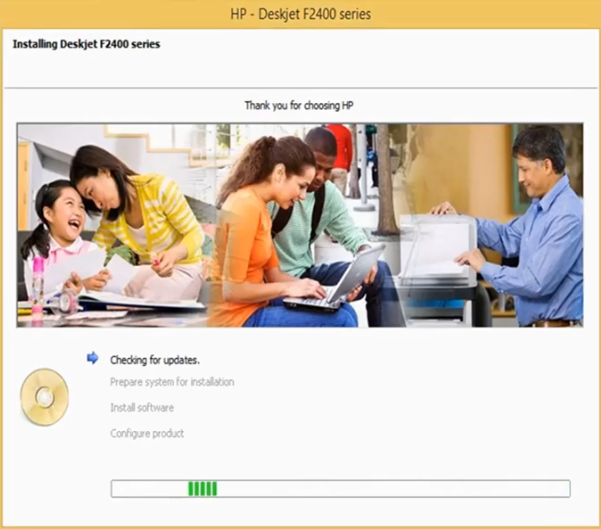Image resolution: width=601 pixels, height=529 pixels.
Task: Select the "Prepare system for installation" step
Action: [x=172, y=382]
